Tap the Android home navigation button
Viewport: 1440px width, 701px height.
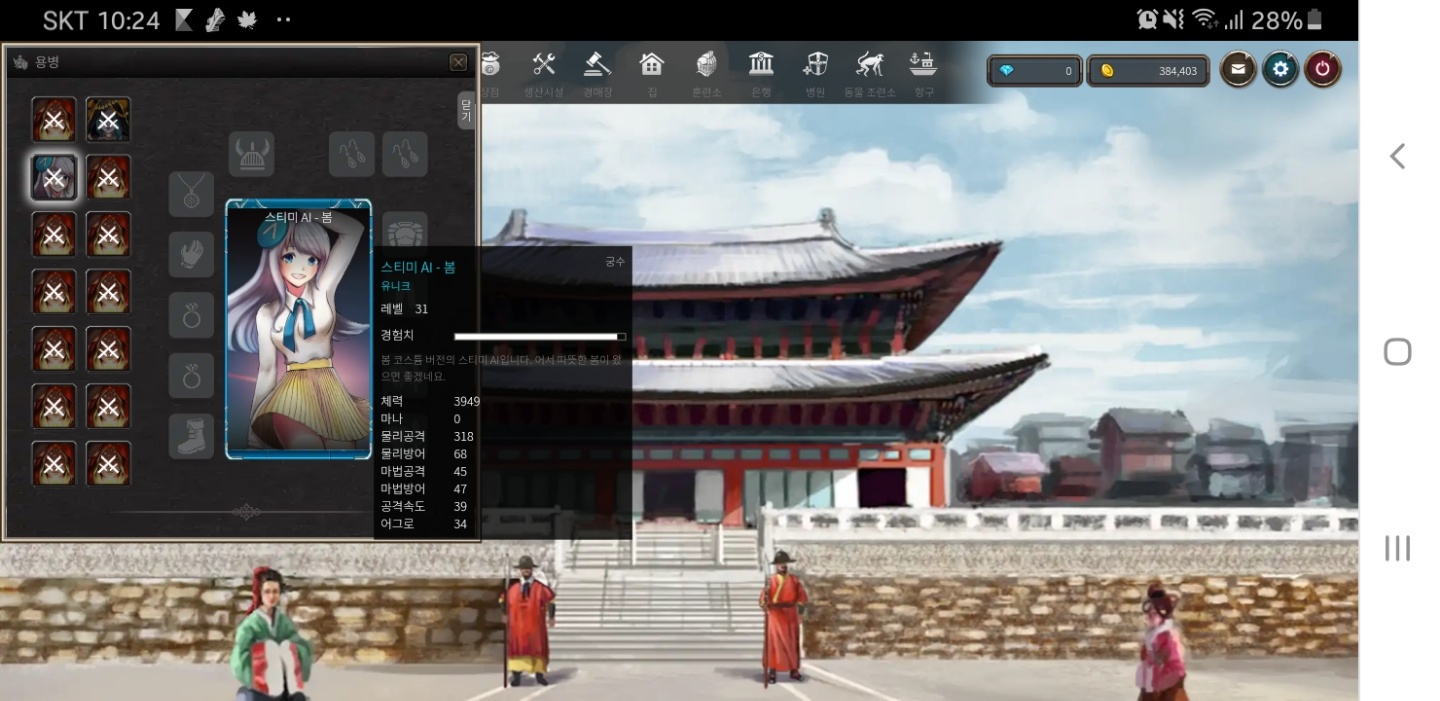[1397, 352]
